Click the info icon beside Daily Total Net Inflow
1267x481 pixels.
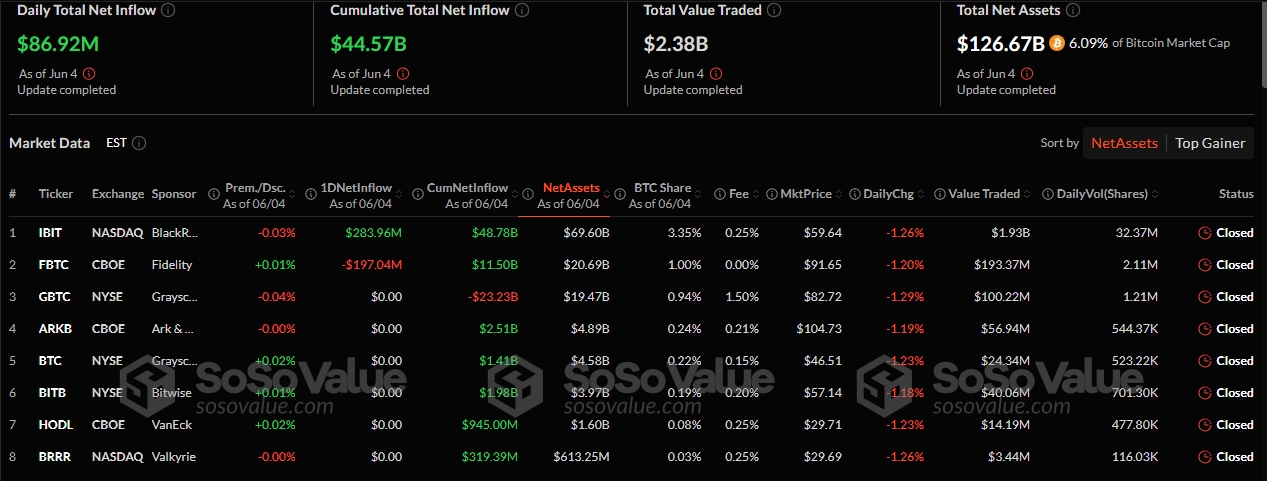tap(168, 10)
